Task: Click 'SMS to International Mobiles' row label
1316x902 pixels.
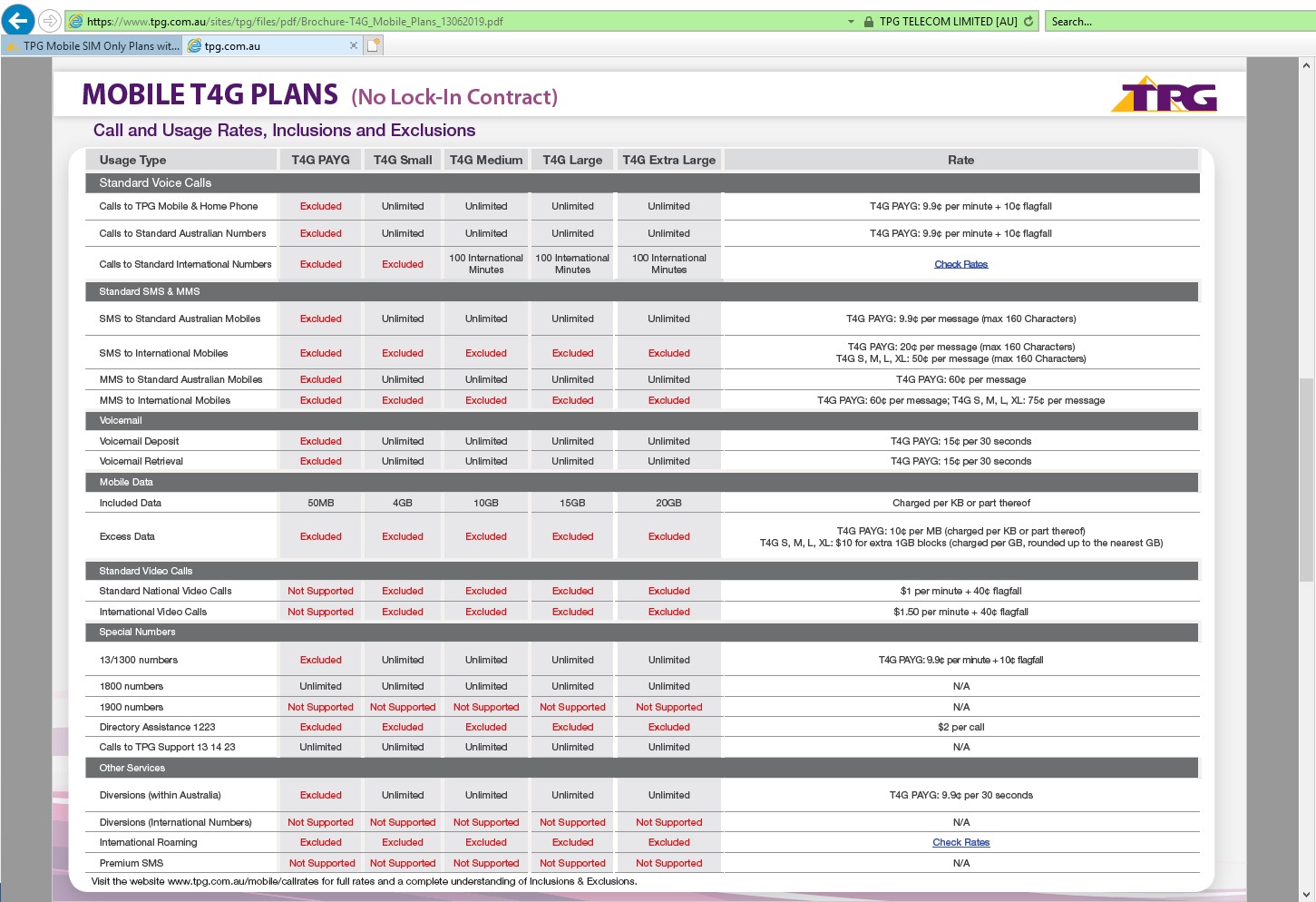Action: [x=163, y=353]
